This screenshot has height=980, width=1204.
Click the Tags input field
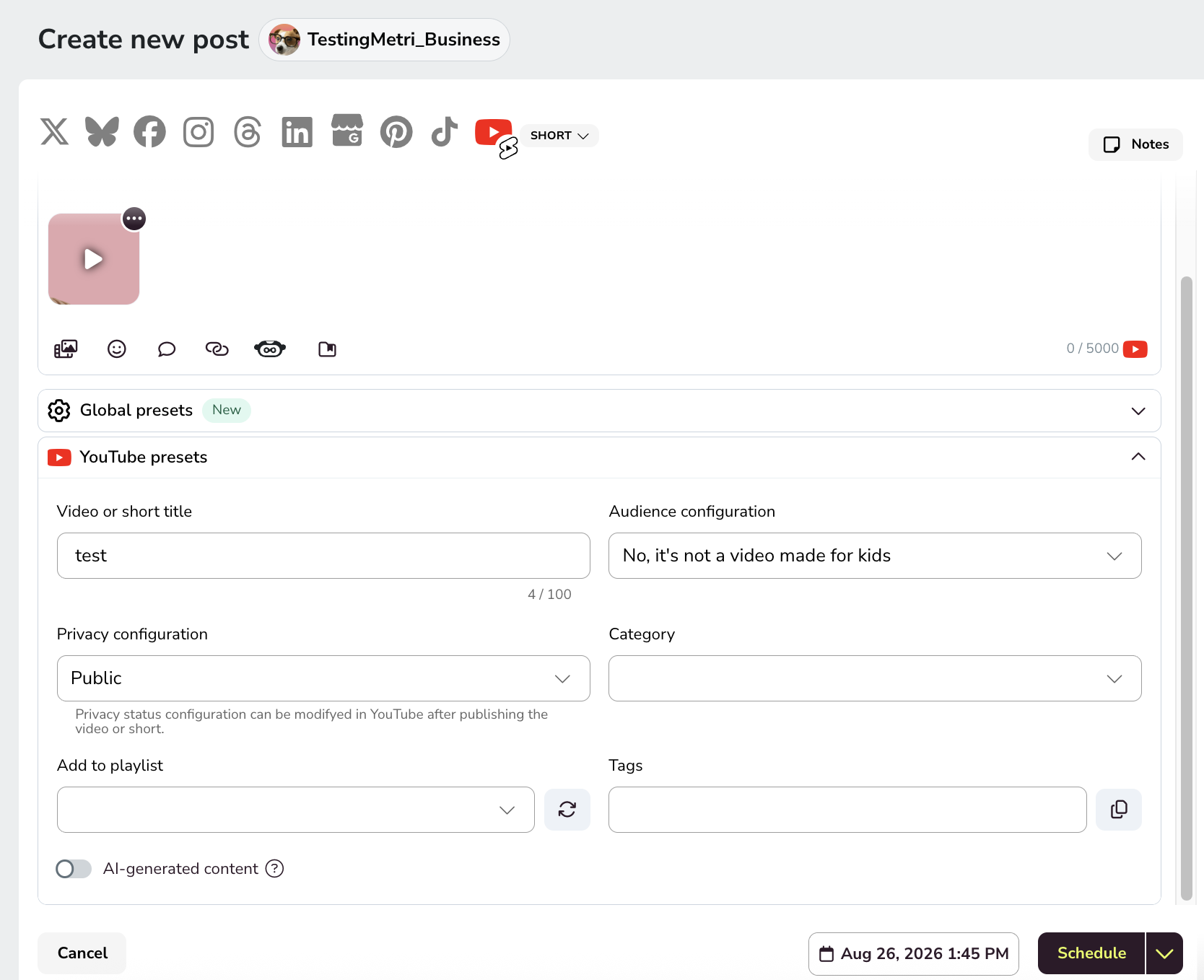847,810
